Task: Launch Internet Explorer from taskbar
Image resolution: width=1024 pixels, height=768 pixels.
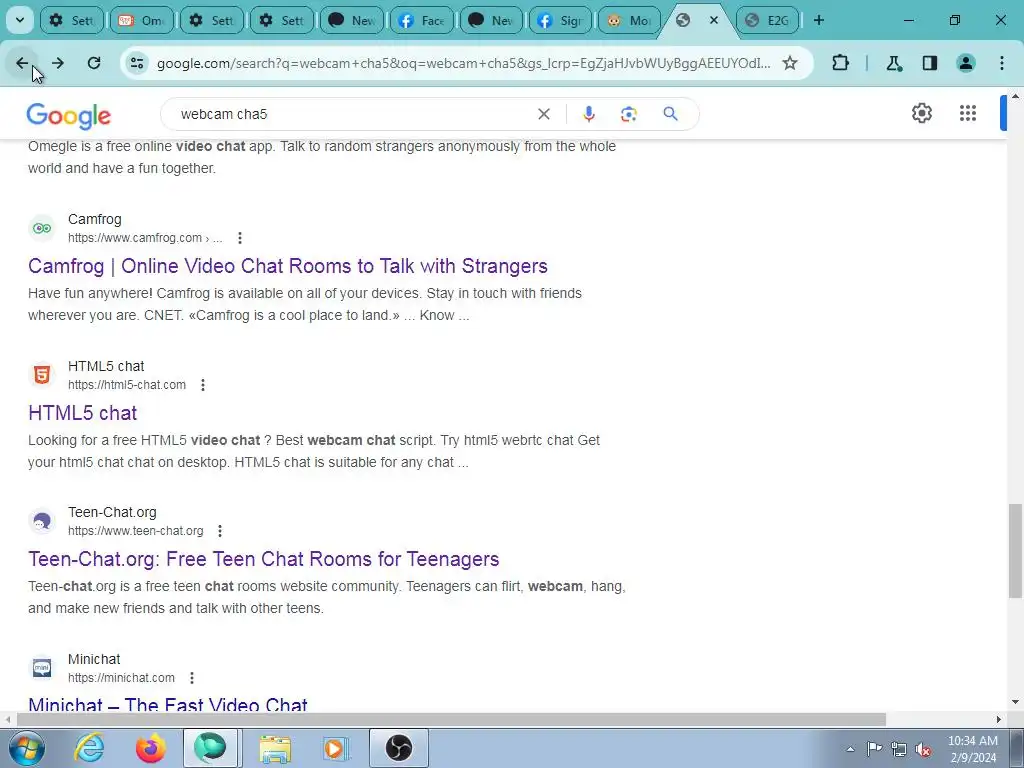Action: [89, 748]
